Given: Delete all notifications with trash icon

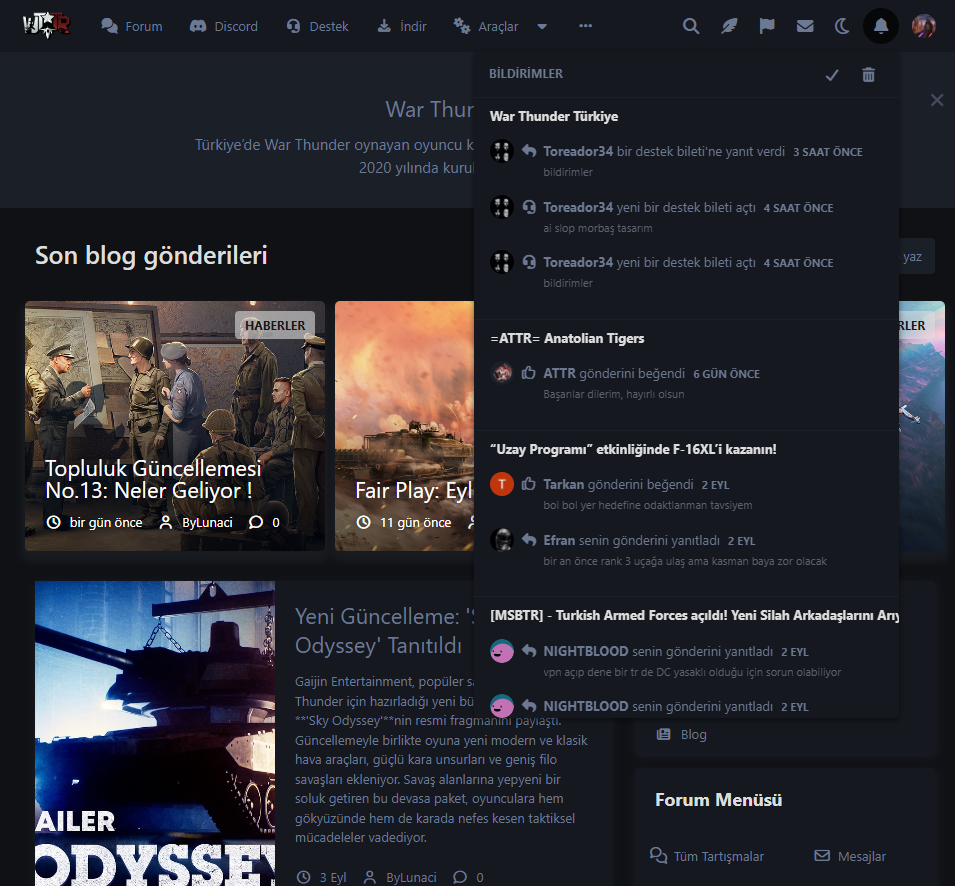Looking at the screenshot, I should [869, 74].
